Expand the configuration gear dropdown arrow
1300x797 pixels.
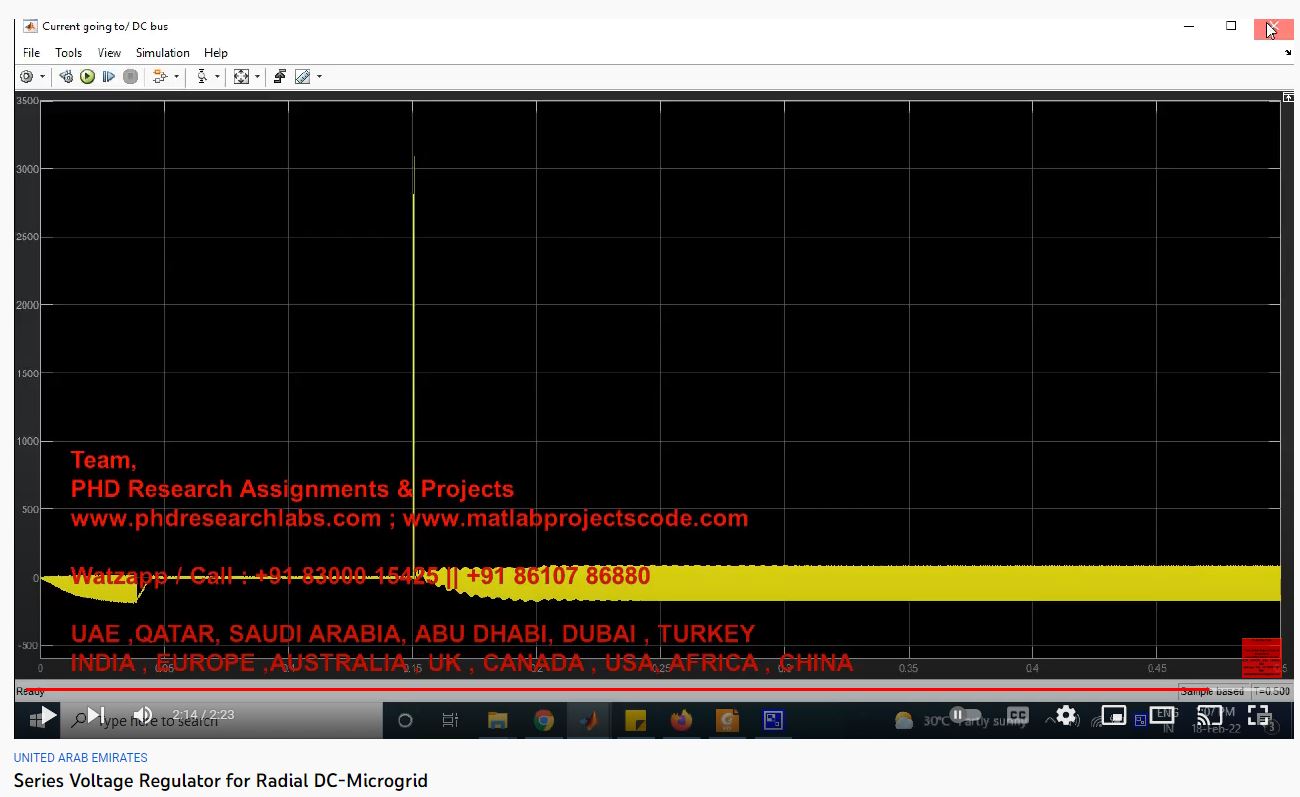coord(42,77)
